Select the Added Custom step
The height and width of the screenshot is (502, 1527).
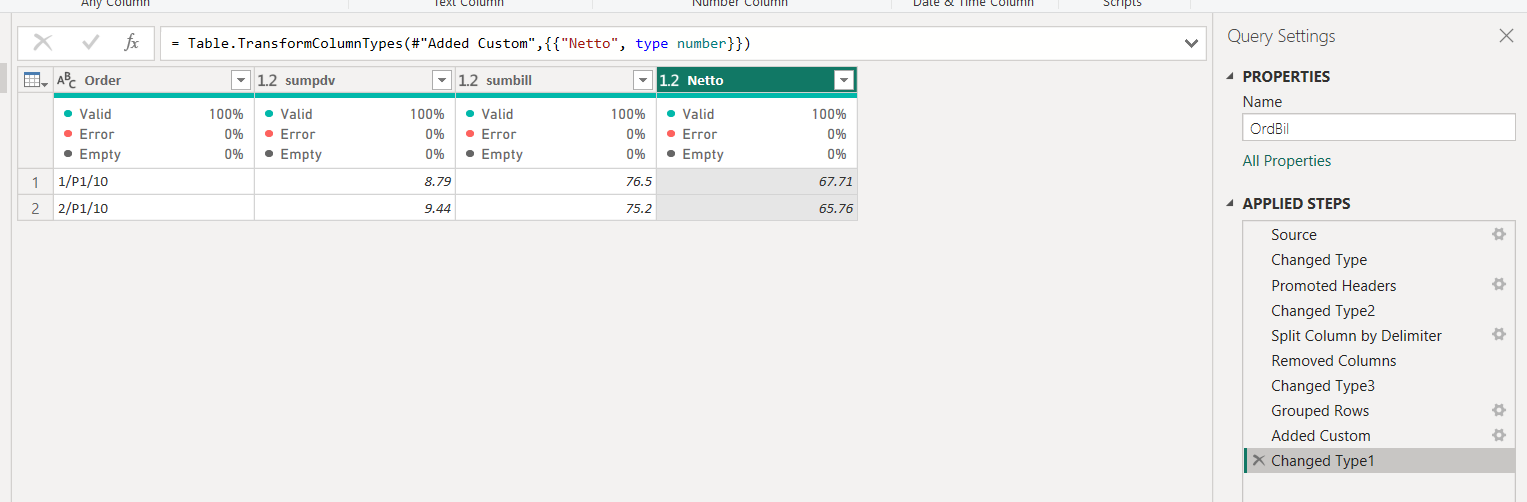(1379, 436)
